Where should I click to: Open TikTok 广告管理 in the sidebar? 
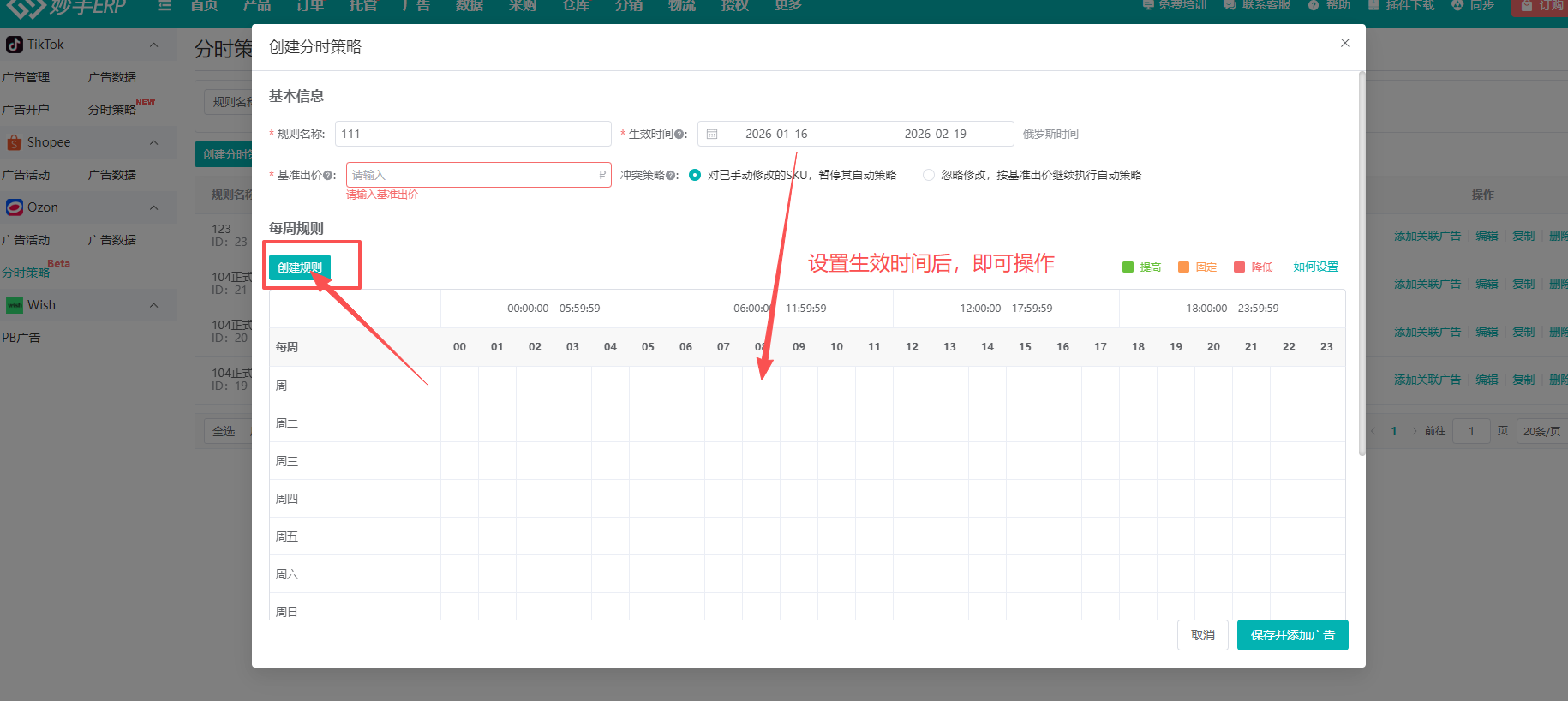pyautogui.click(x=26, y=77)
